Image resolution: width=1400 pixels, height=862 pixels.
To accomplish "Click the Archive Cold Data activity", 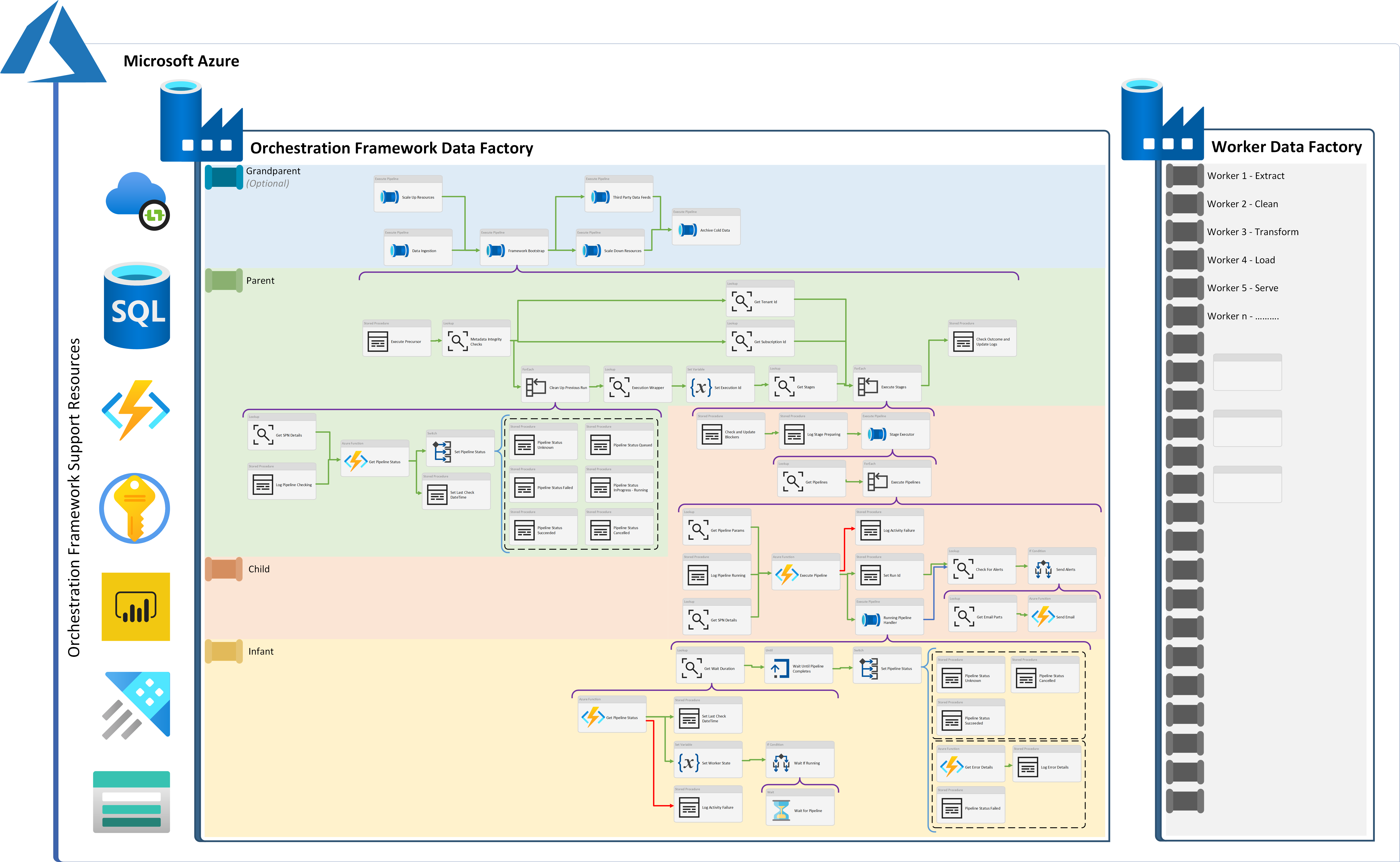I will click(x=706, y=227).
